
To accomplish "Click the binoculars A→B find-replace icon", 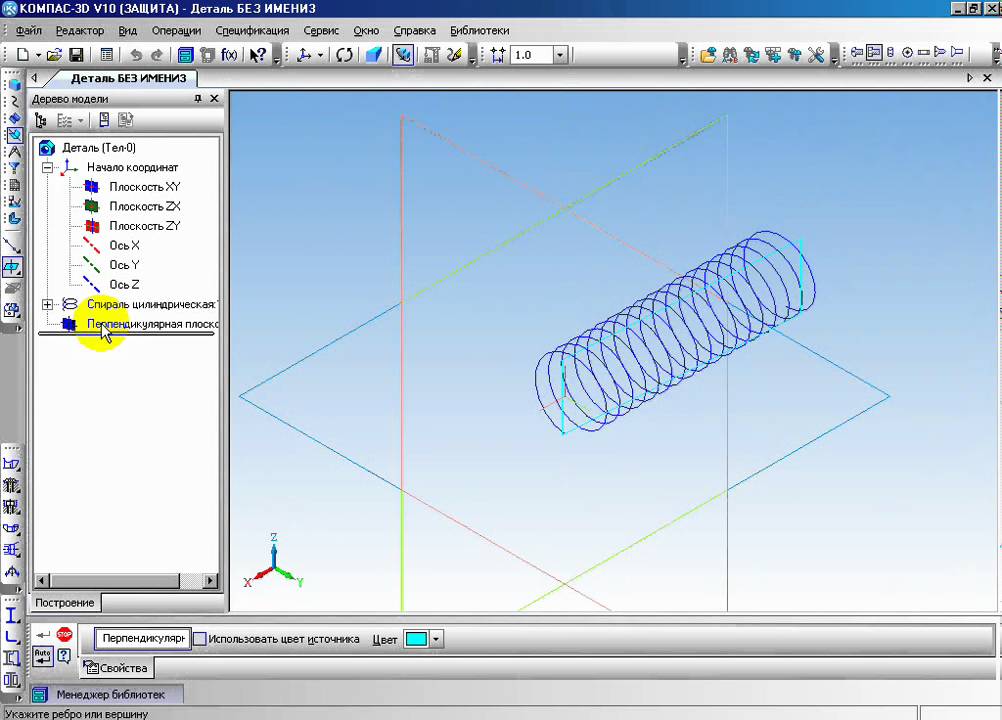I will click(730, 55).
